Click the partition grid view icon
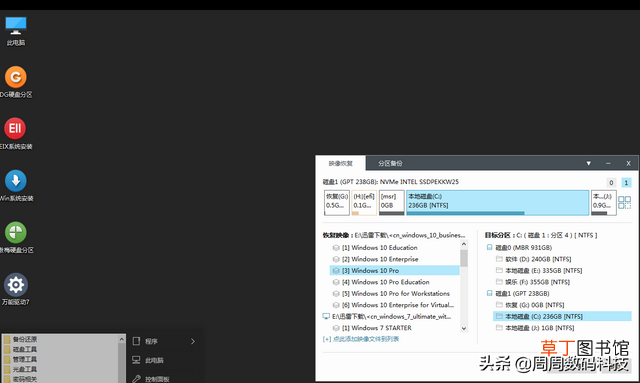The height and width of the screenshot is (383, 640). [x=624, y=203]
